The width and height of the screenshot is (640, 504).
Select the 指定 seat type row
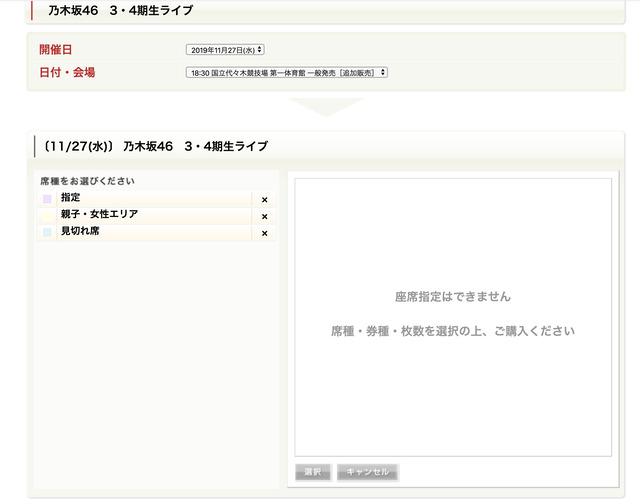[157, 199]
